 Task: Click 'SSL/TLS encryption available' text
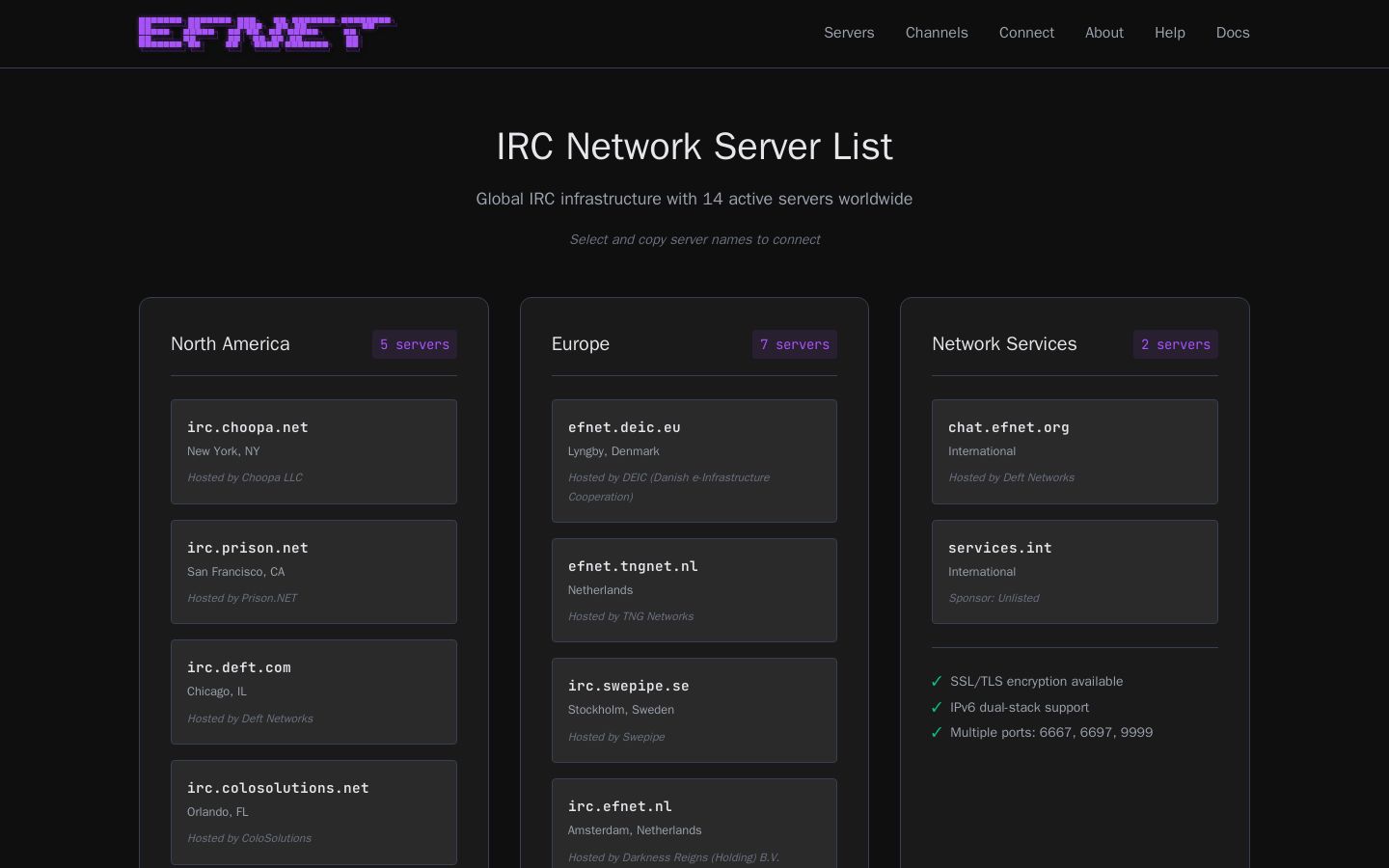click(1037, 681)
